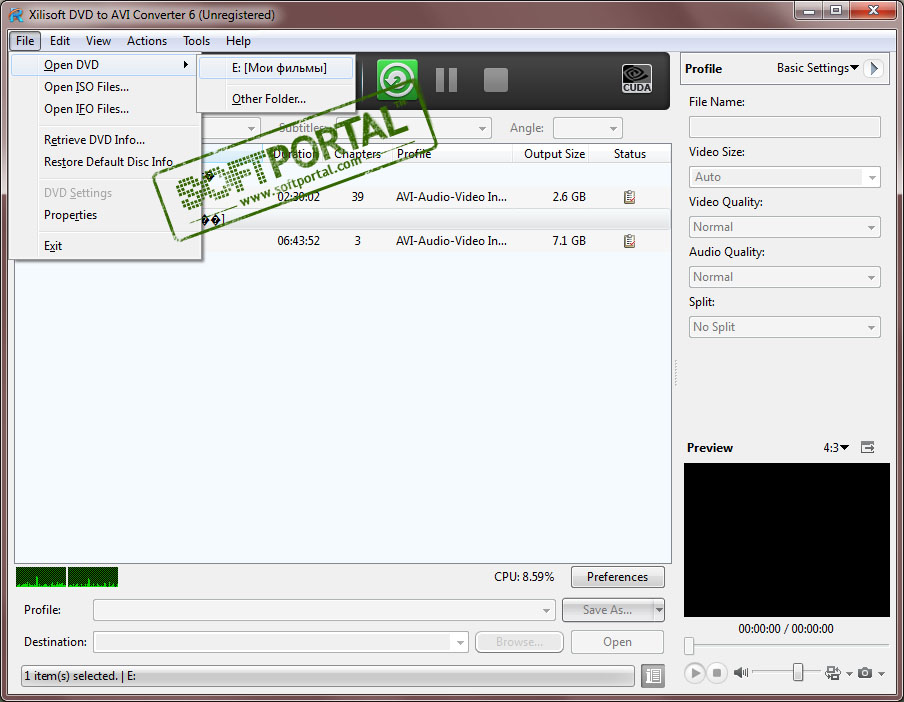The width and height of the screenshot is (904, 702).
Task: Click the log list icon near status bar
Action: (x=653, y=675)
